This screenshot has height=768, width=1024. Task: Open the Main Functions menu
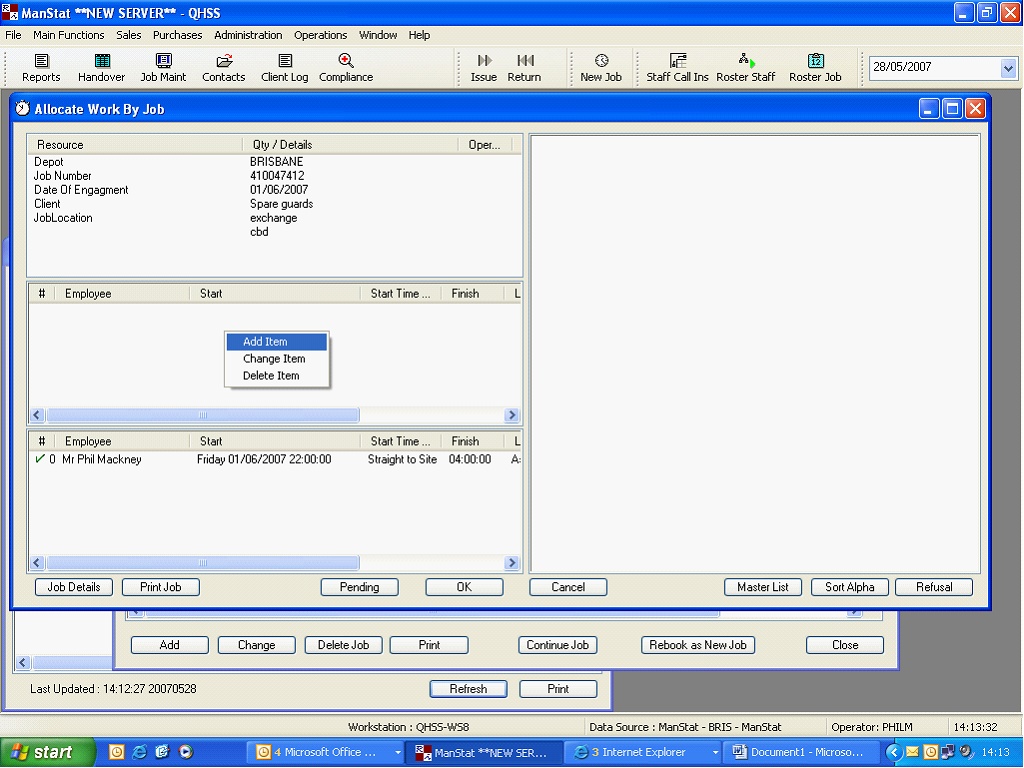69,35
